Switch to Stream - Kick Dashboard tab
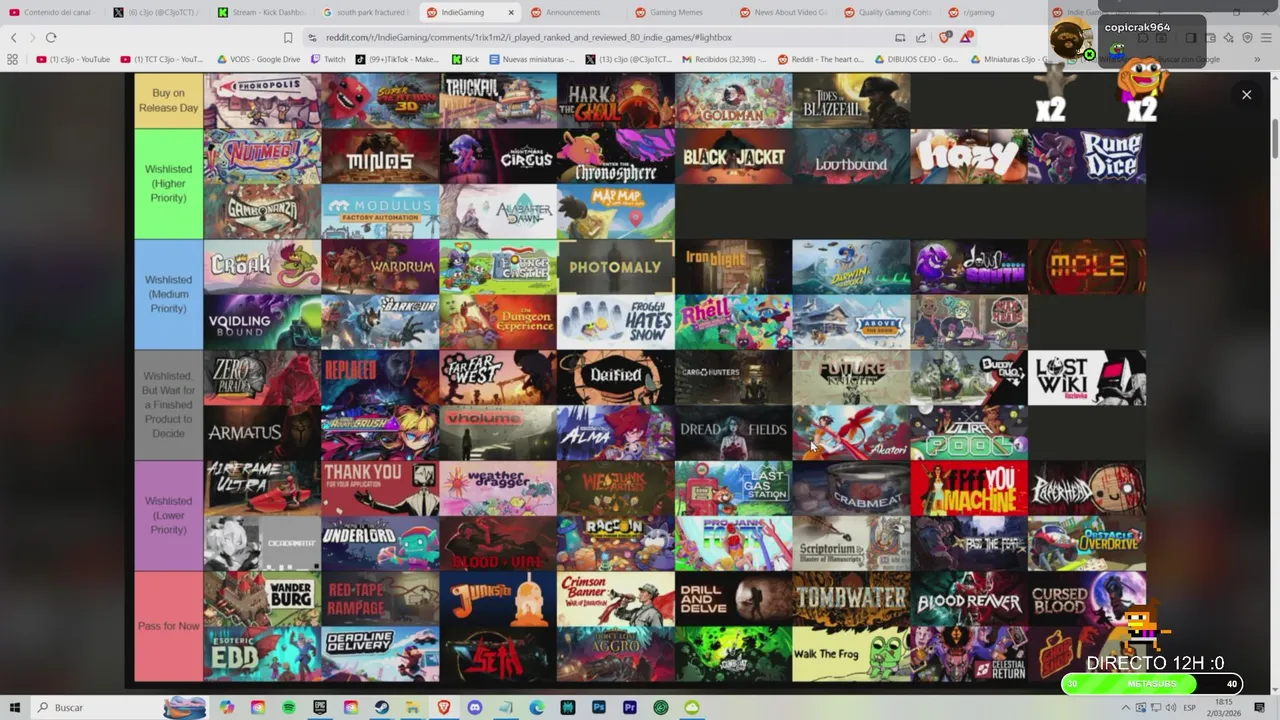 pos(260,12)
